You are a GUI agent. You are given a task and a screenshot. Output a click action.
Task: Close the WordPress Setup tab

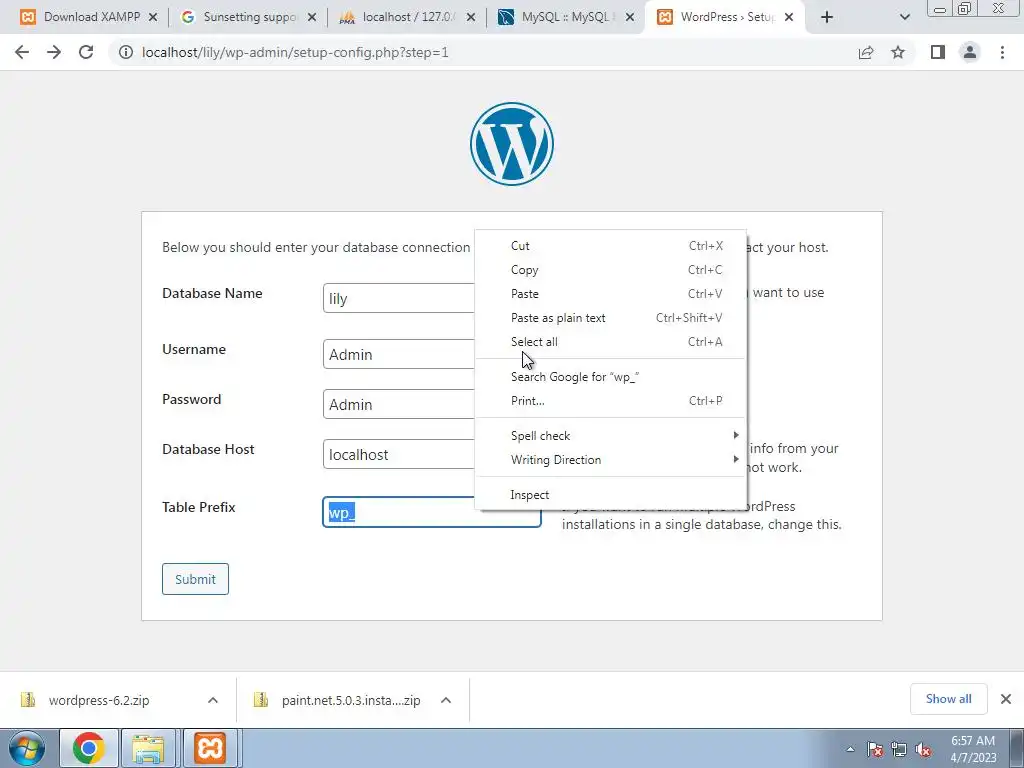[789, 18]
